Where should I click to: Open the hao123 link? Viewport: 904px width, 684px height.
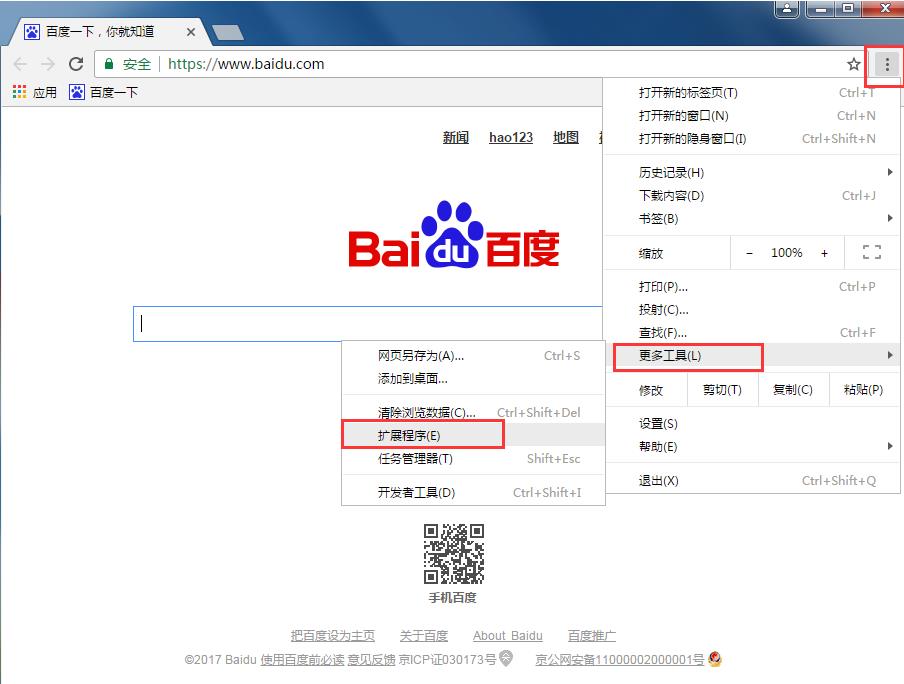coord(511,137)
